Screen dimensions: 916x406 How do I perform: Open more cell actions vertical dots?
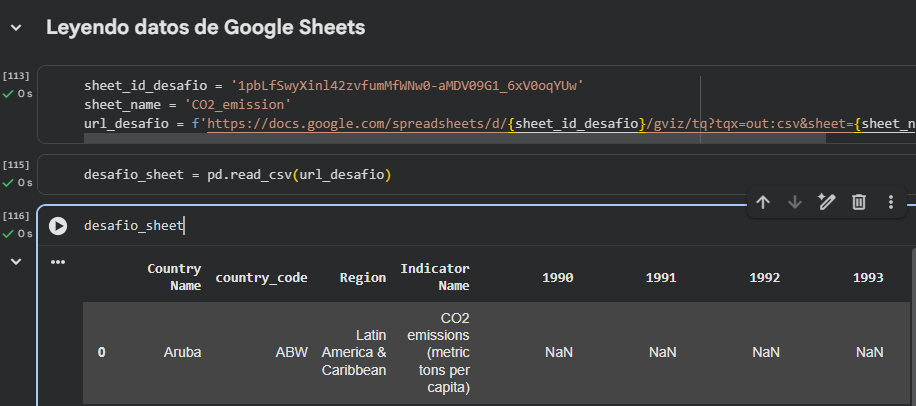click(890, 202)
